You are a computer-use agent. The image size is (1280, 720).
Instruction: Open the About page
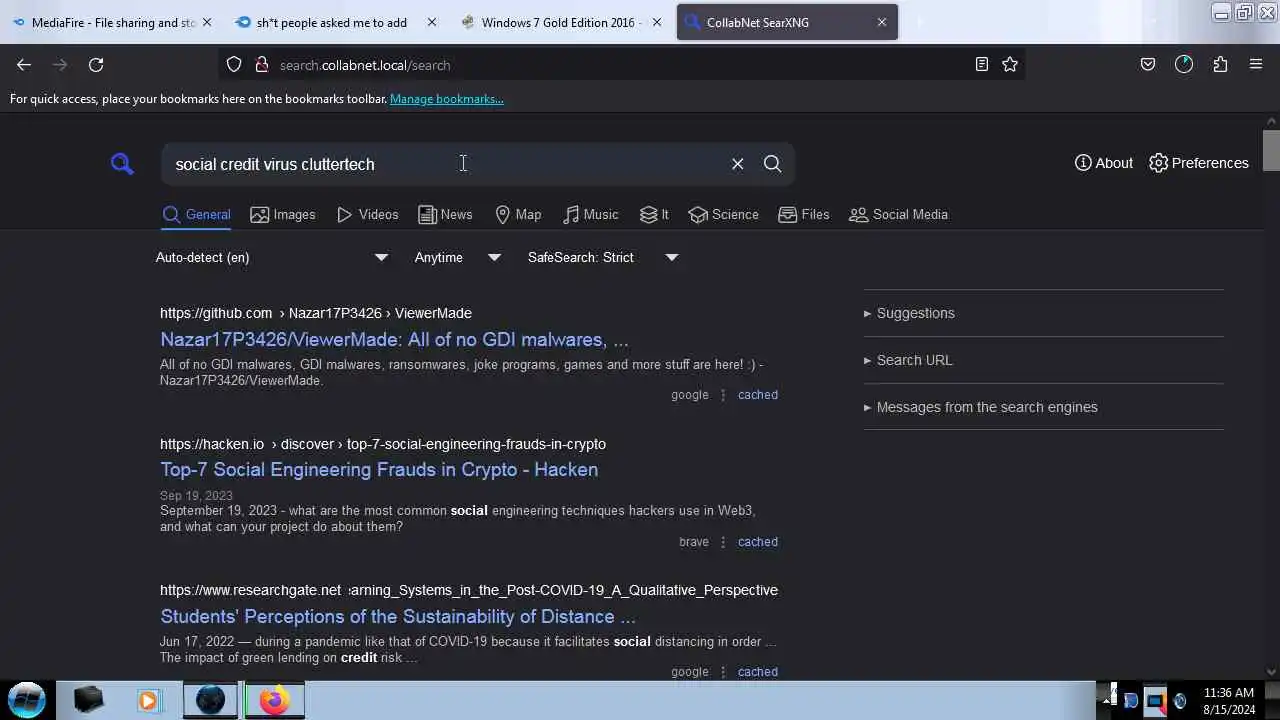pyautogui.click(x=1104, y=163)
